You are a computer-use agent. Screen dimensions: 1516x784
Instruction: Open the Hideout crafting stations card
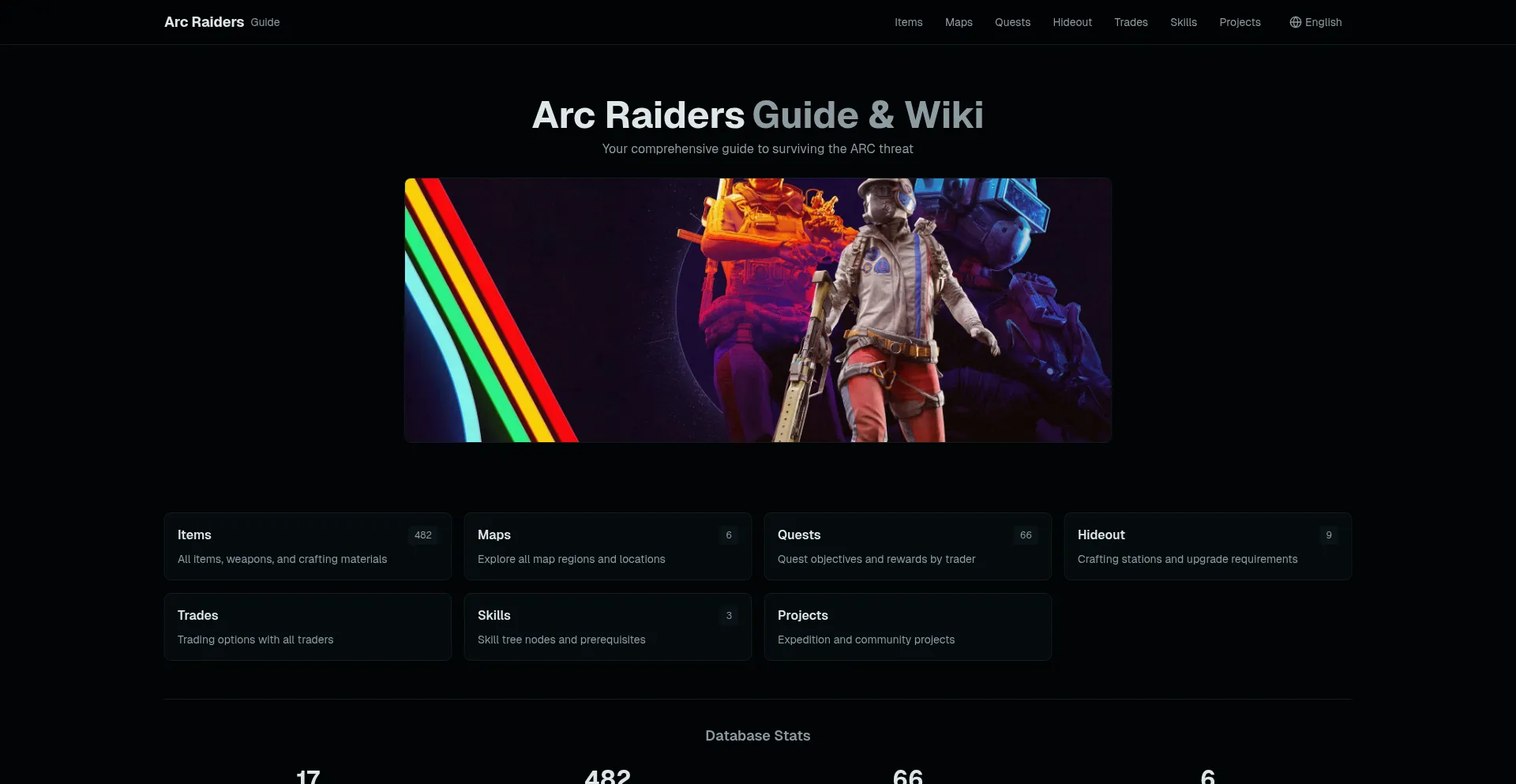pyautogui.click(x=1207, y=546)
